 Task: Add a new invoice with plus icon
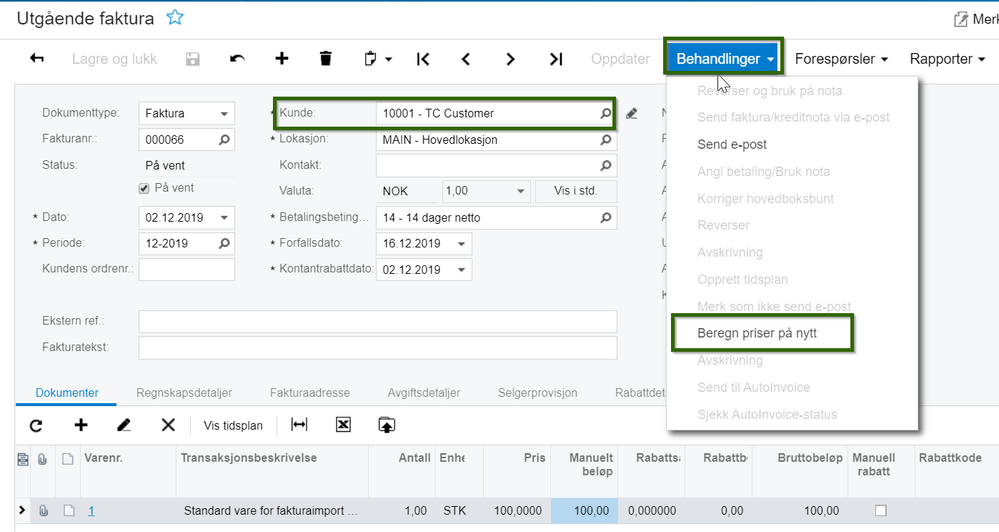(282, 59)
